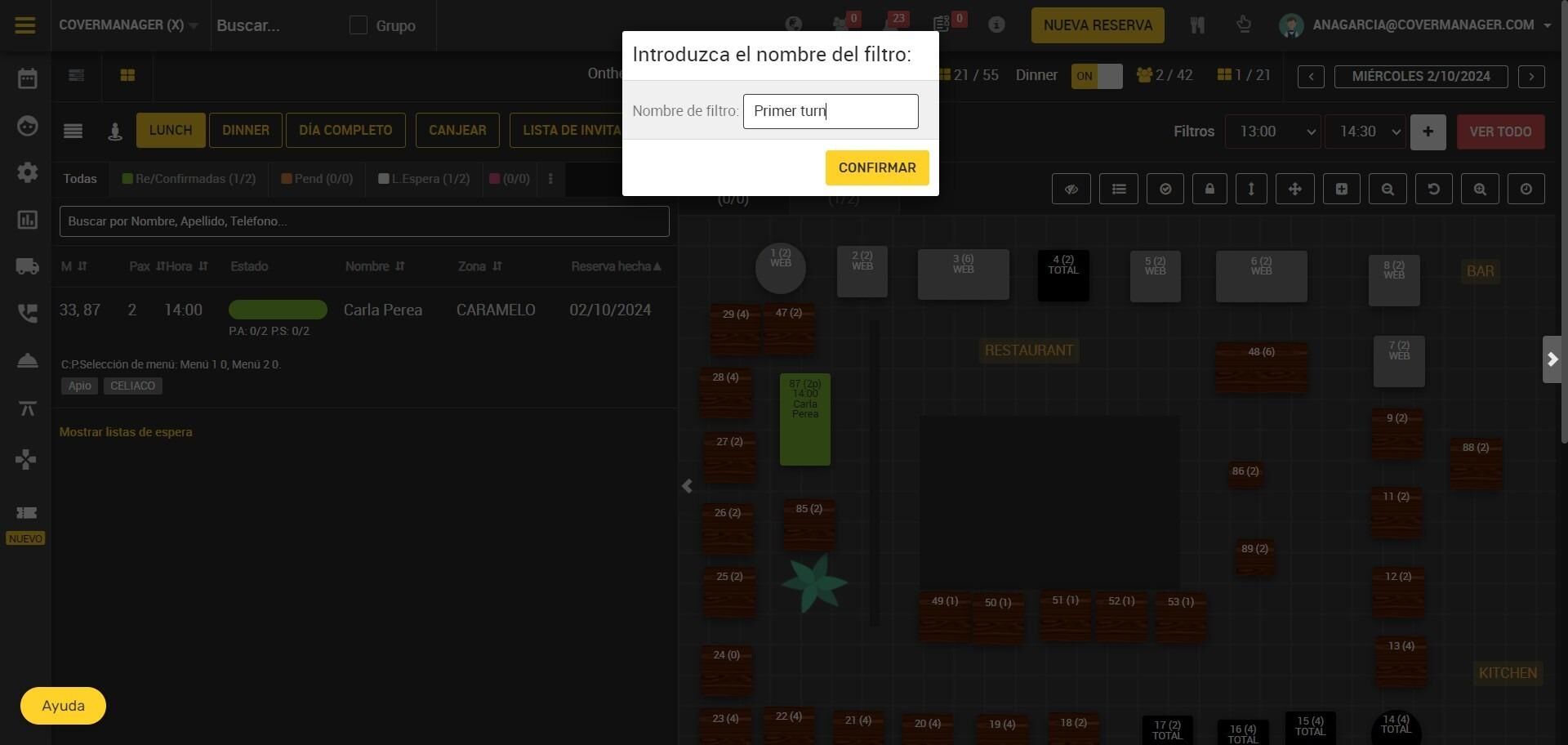Click the VER TODO button
The image size is (1568, 745).
coord(1500,132)
